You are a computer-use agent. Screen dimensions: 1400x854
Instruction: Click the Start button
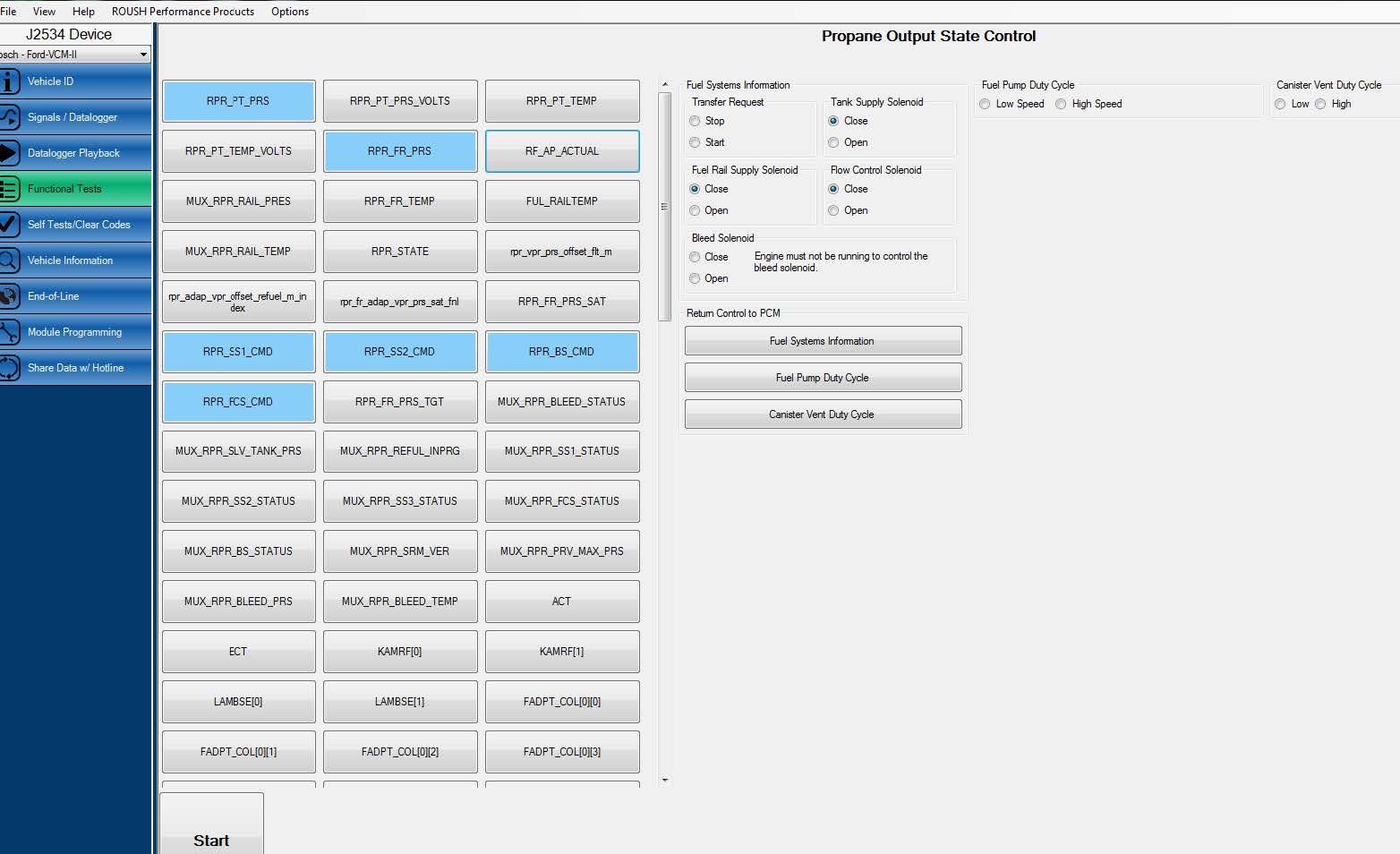pyautogui.click(x=211, y=840)
